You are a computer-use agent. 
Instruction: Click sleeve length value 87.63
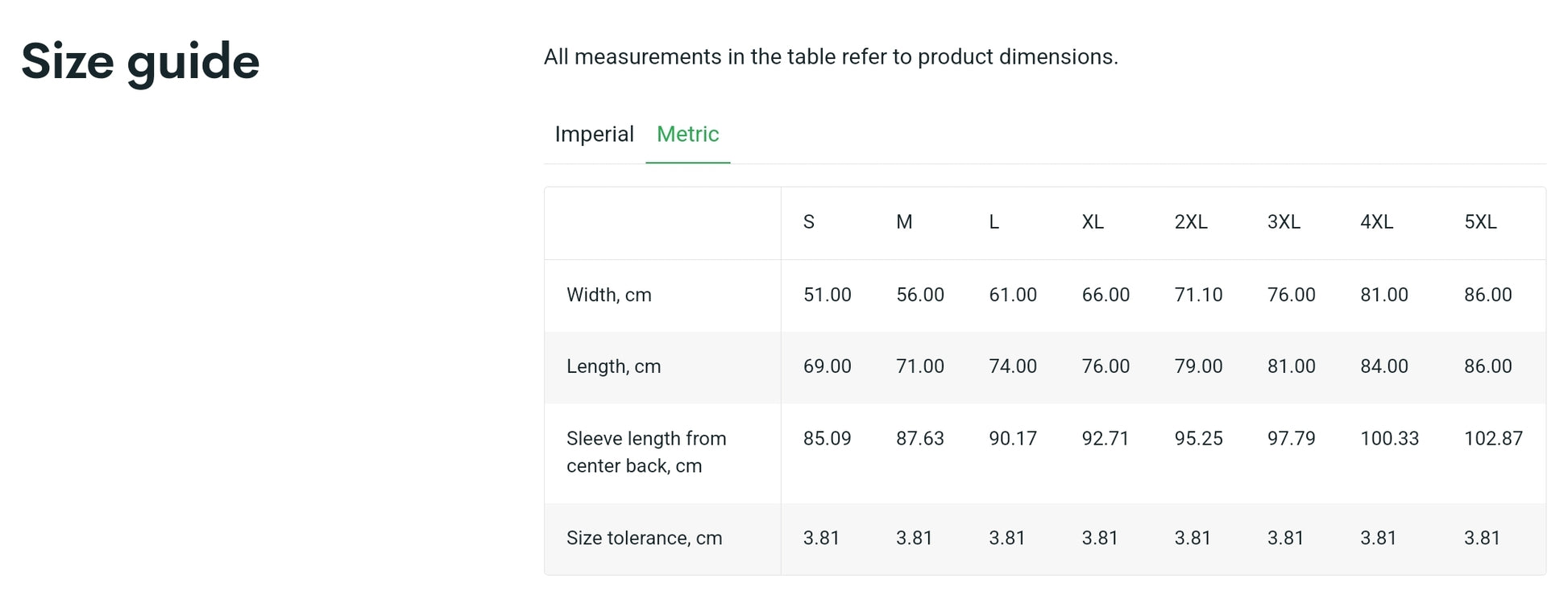point(920,439)
